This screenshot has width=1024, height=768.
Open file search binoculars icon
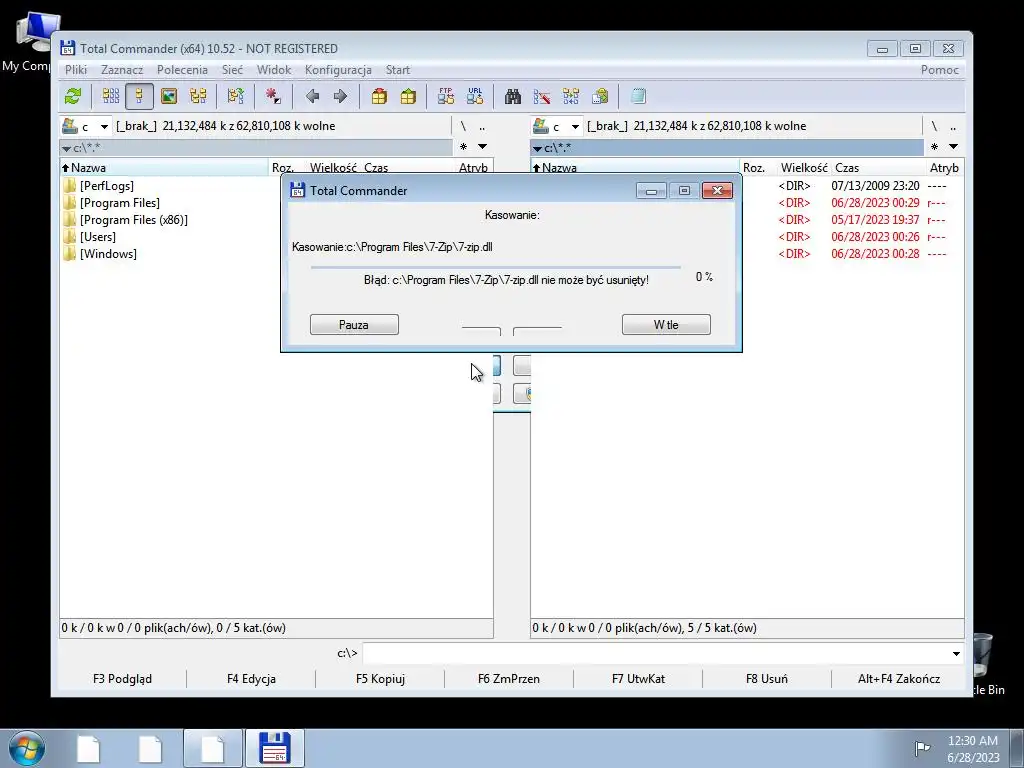point(513,97)
